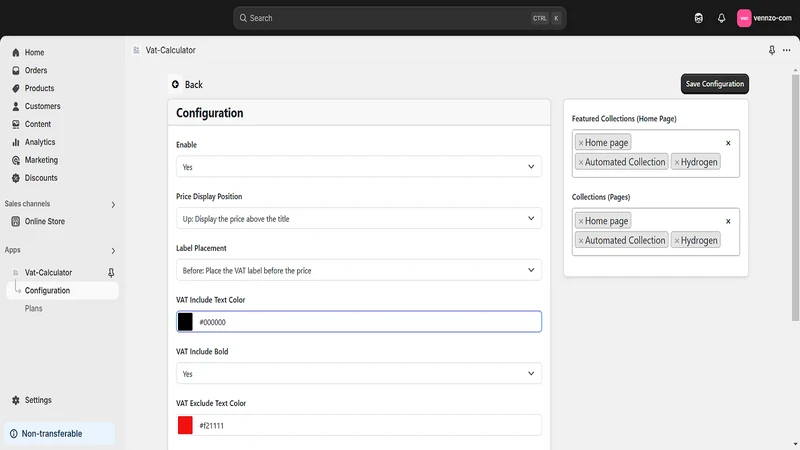Open the Sidekick assistant icon in the top bar
800x450 pixels.
pos(698,18)
